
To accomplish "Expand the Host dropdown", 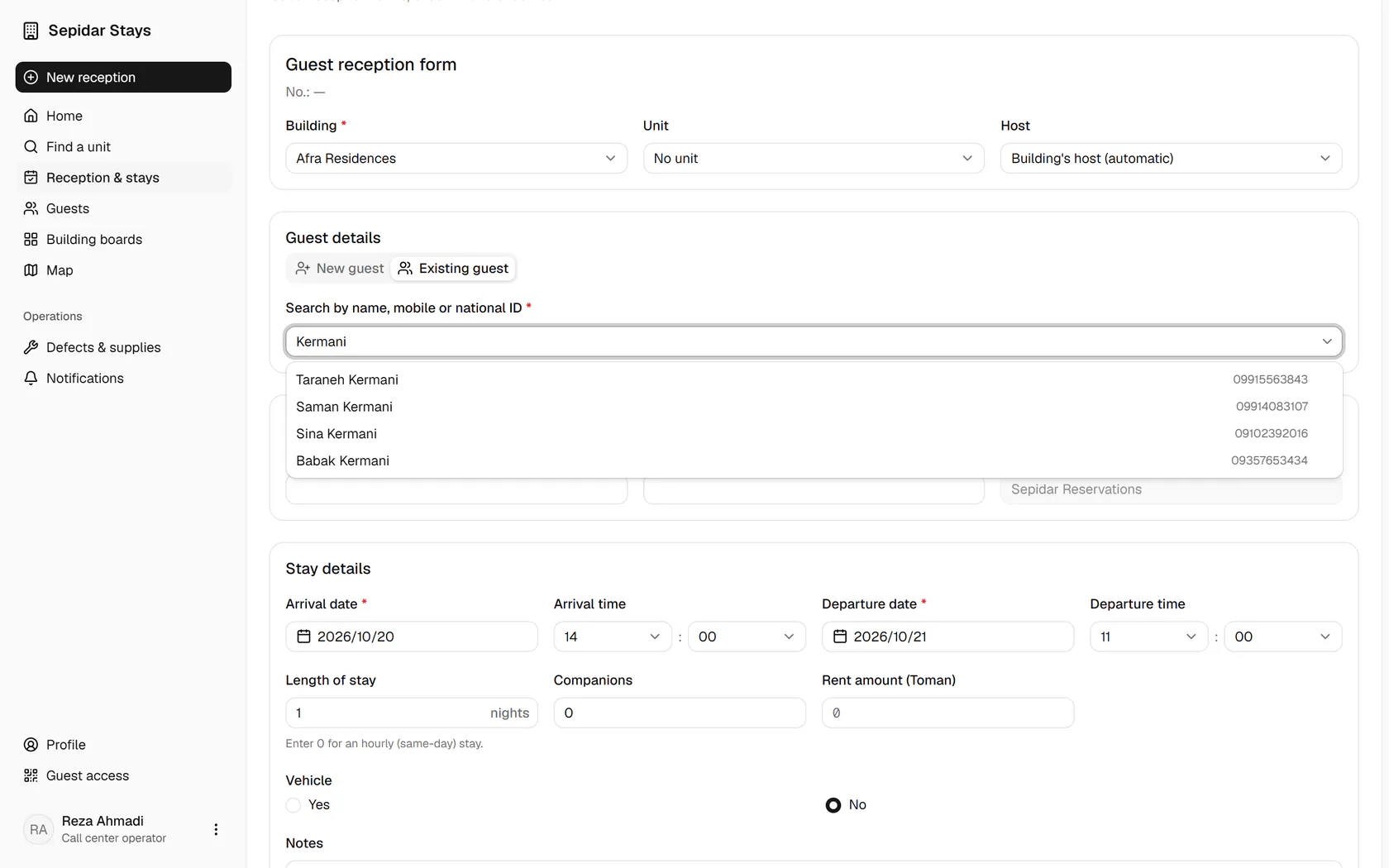I will click(x=1171, y=158).
